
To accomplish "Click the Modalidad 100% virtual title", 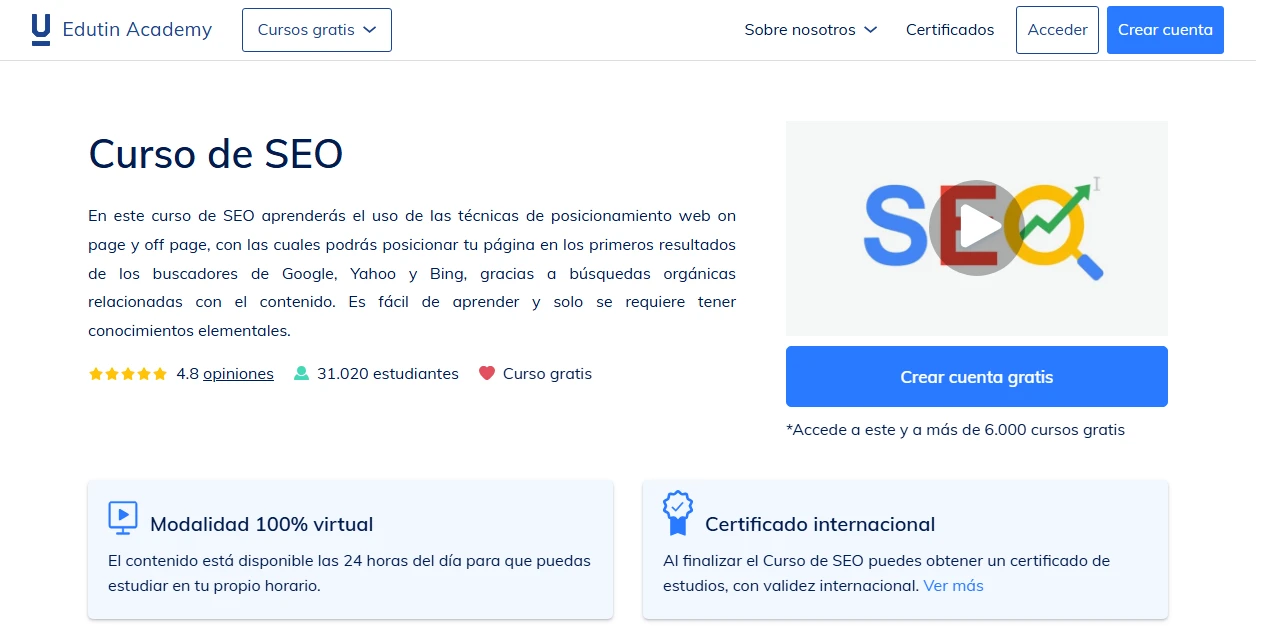I will [262, 524].
